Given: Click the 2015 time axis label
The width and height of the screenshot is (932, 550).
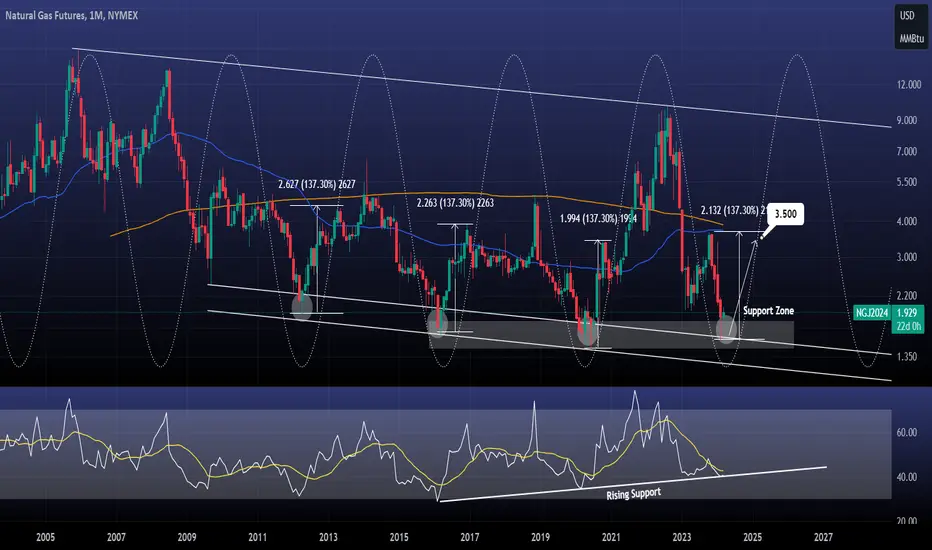Looking at the screenshot, I should (399, 538).
